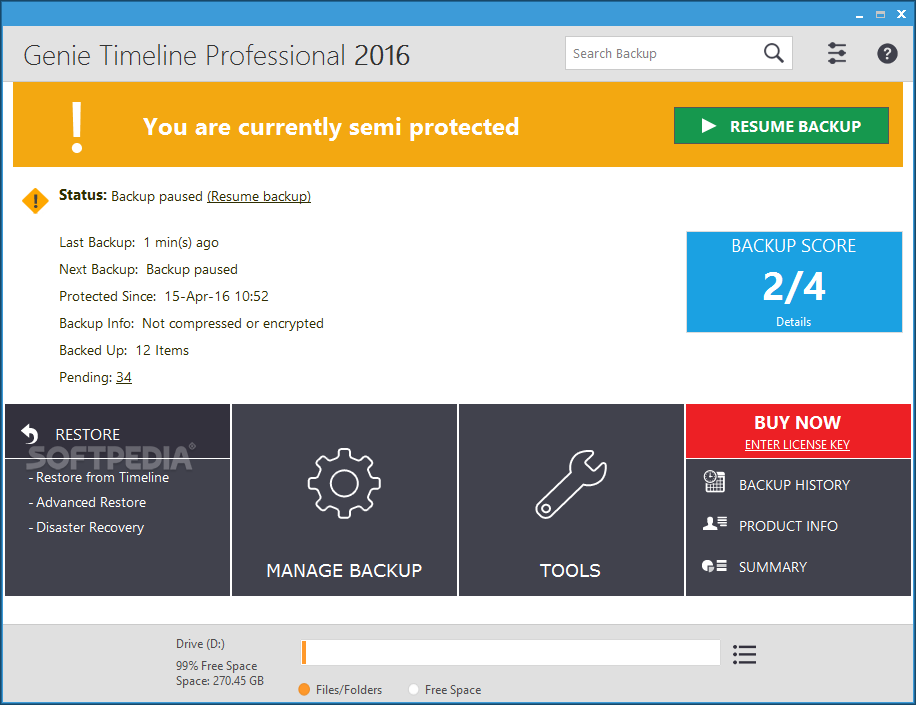This screenshot has height=705, width=916.
Task: Open the Manage Backup label
Action: tap(344, 571)
